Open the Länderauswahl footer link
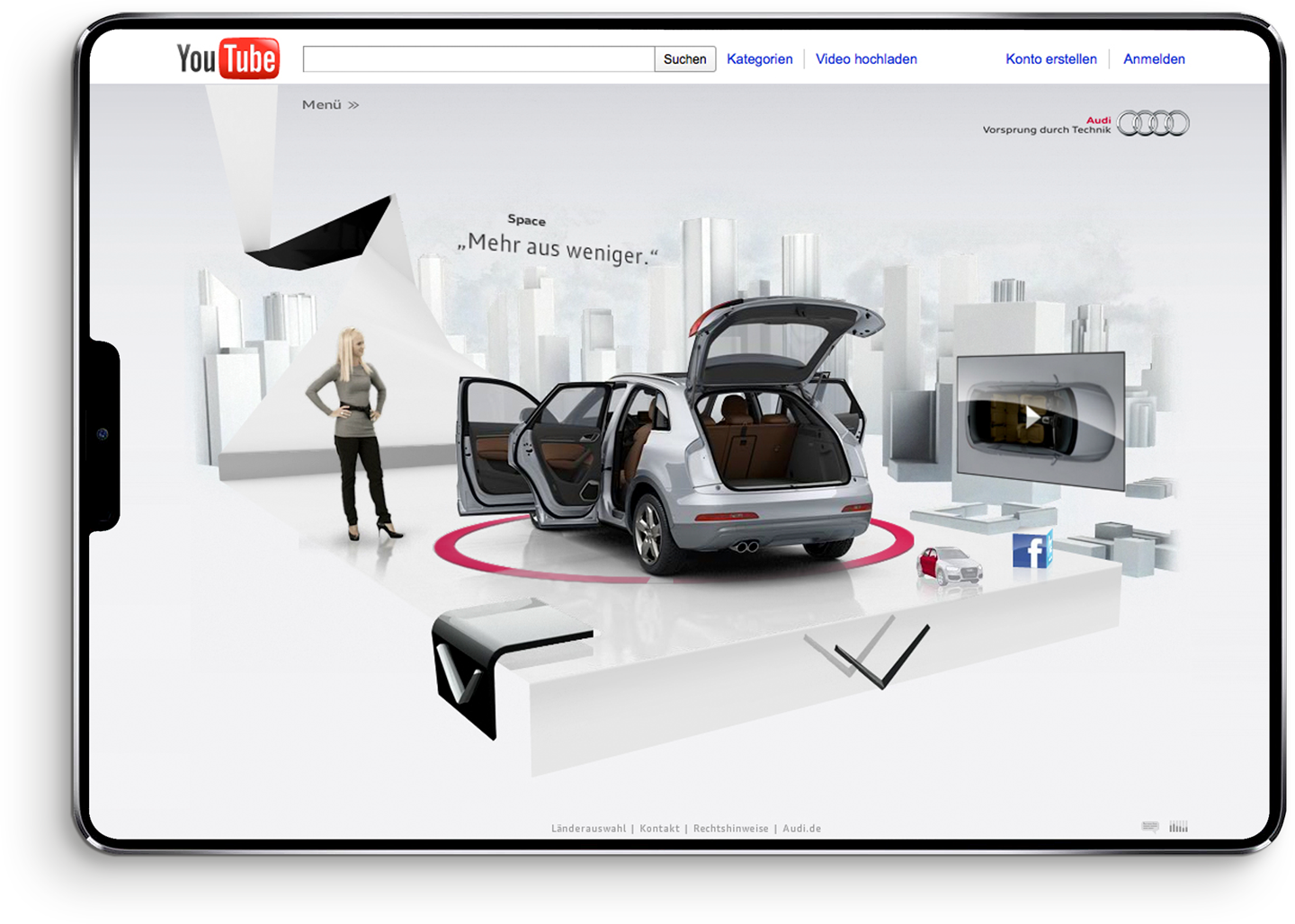 pos(588,829)
